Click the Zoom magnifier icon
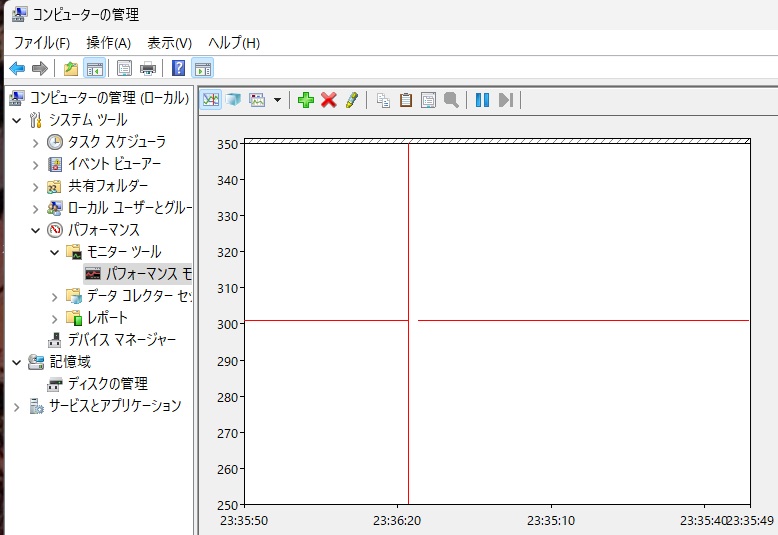The image size is (778, 535). point(451,100)
